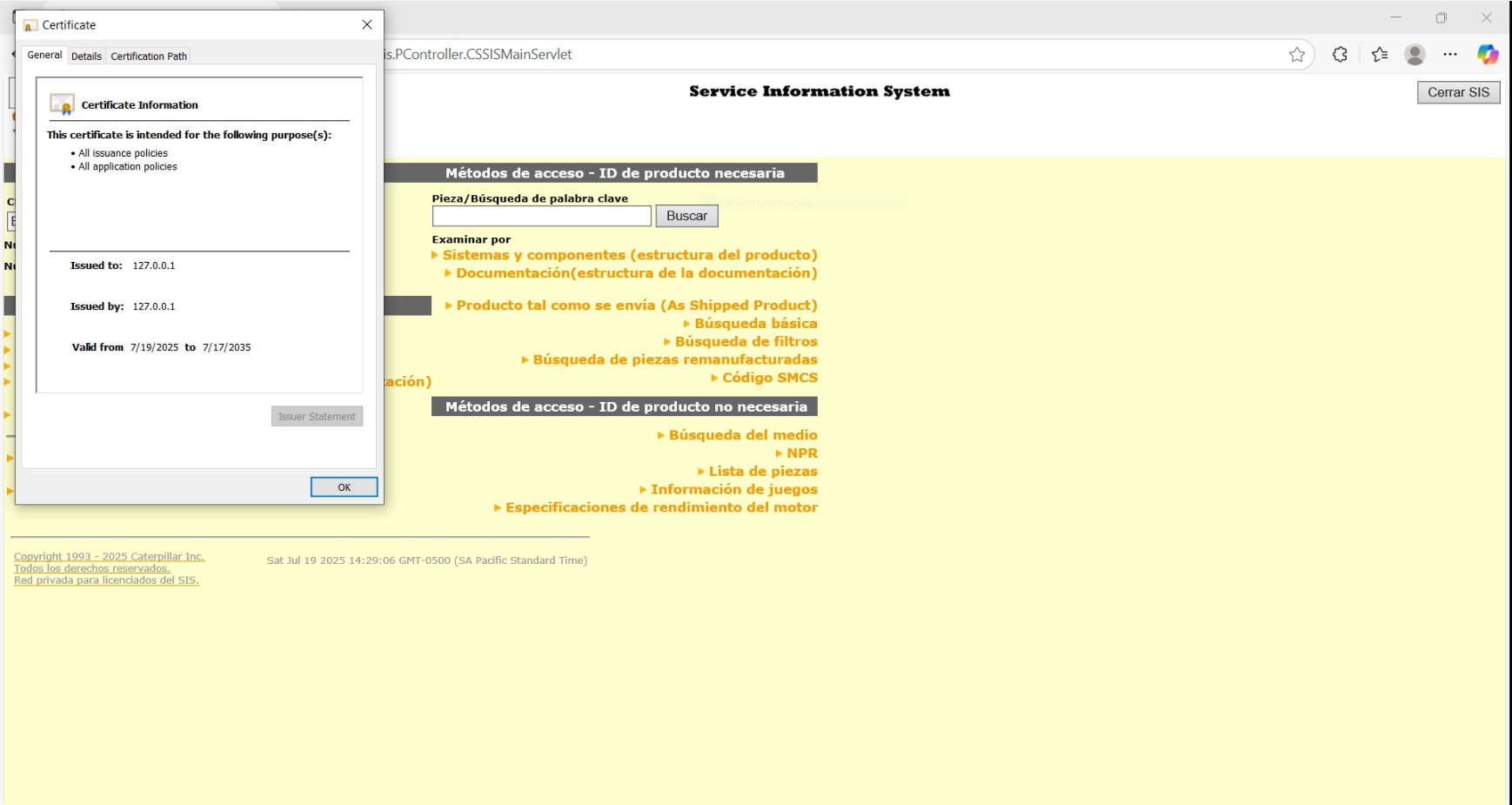Click the Buscar button
The image size is (1512, 805).
point(686,216)
